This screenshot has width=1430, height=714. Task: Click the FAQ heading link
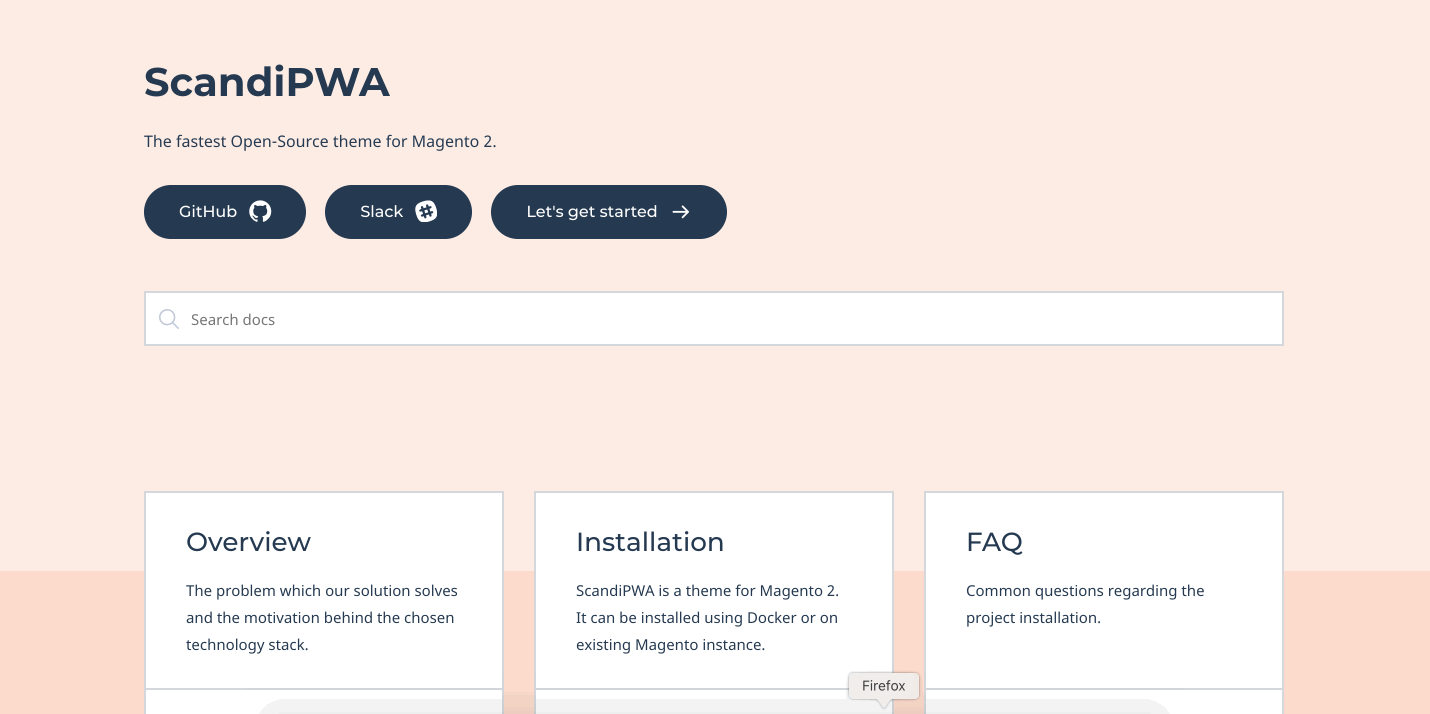(994, 542)
